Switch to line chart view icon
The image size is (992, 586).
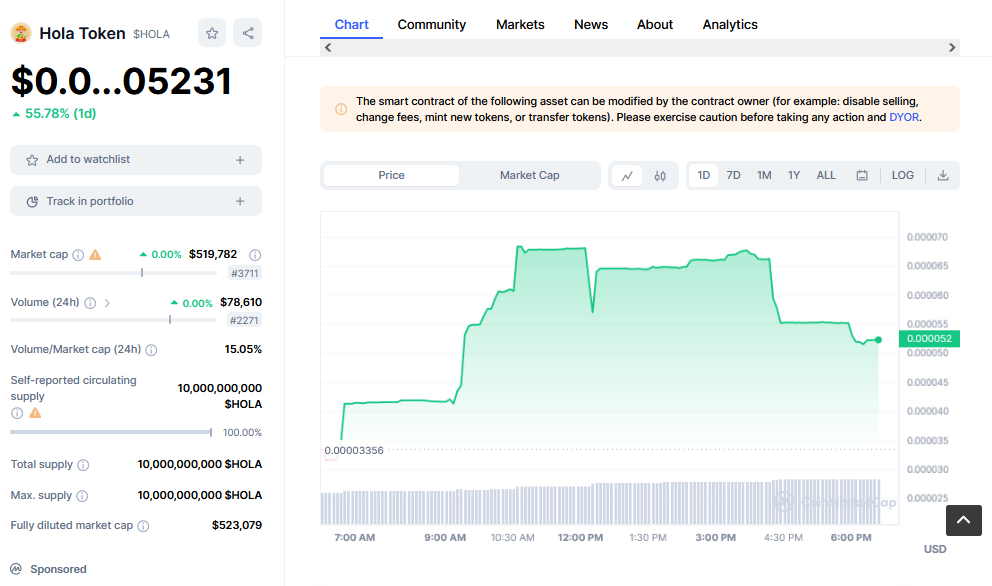[x=627, y=176]
